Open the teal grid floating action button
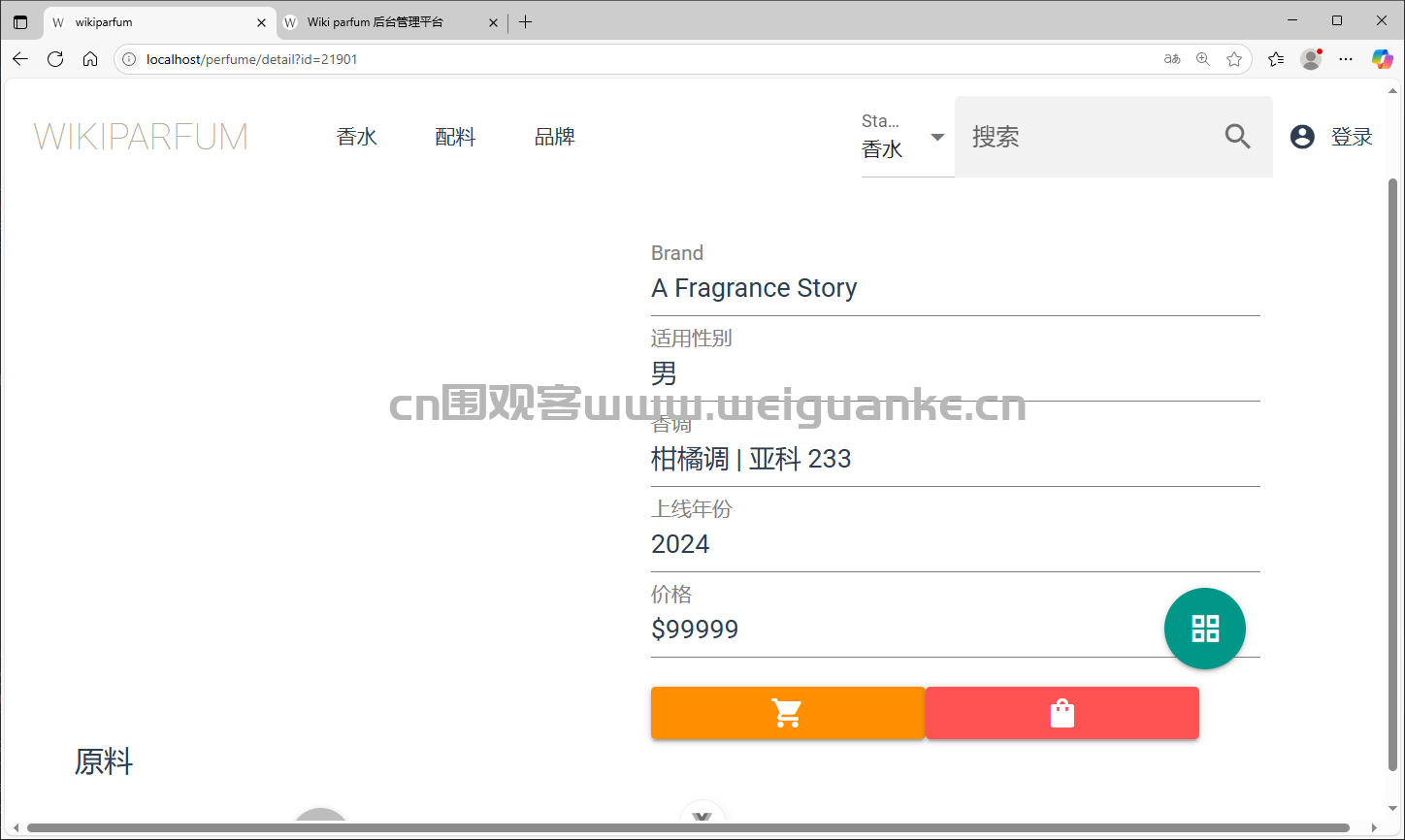Viewport: 1405px width, 840px height. pos(1205,629)
